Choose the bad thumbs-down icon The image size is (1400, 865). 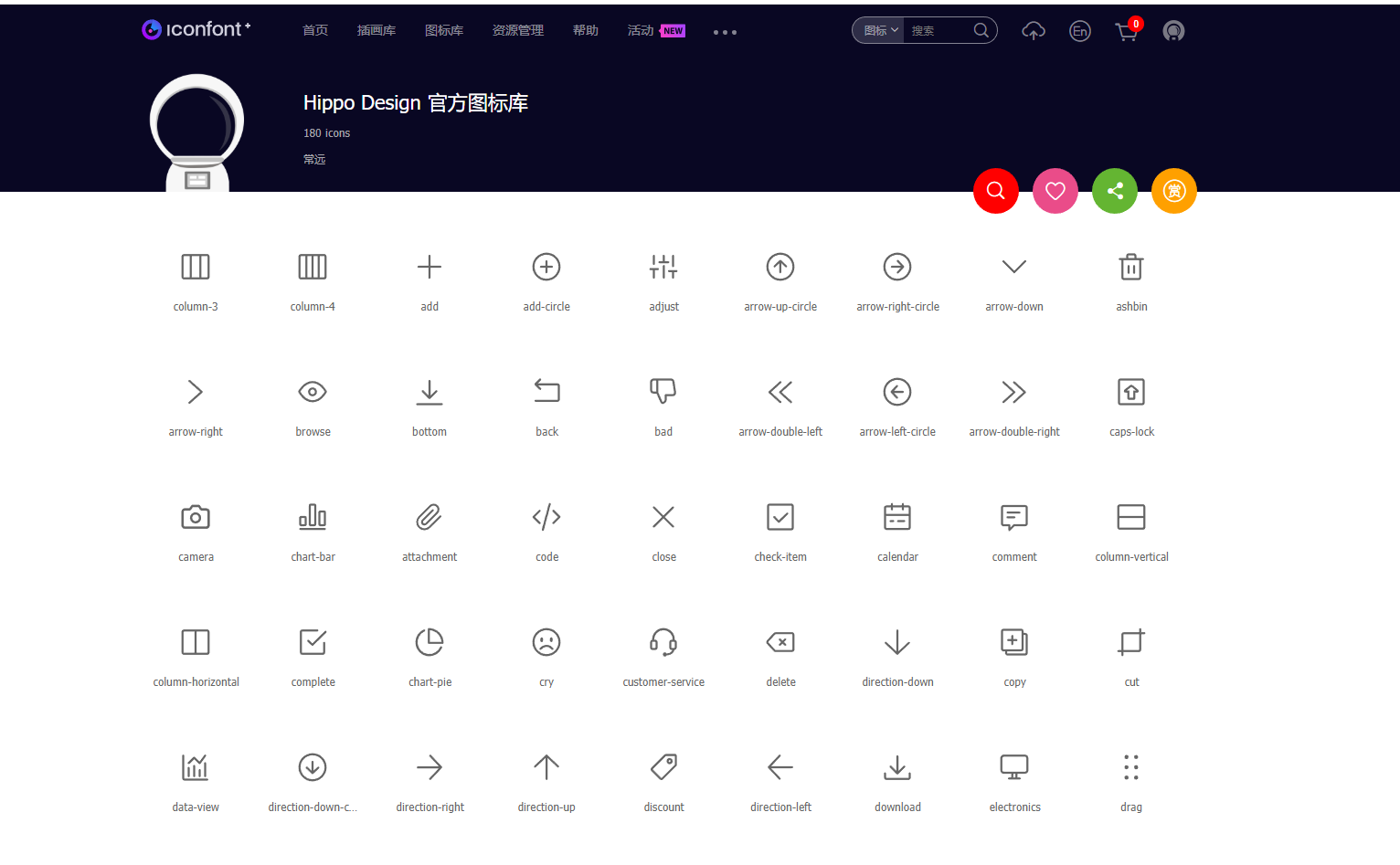pyautogui.click(x=663, y=392)
